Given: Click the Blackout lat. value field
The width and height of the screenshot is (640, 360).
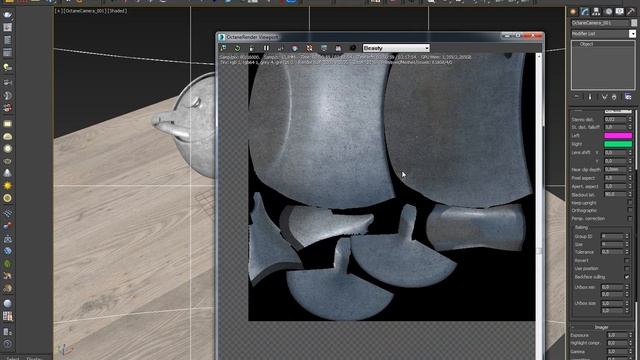Looking at the screenshot, I should click(x=615, y=194).
